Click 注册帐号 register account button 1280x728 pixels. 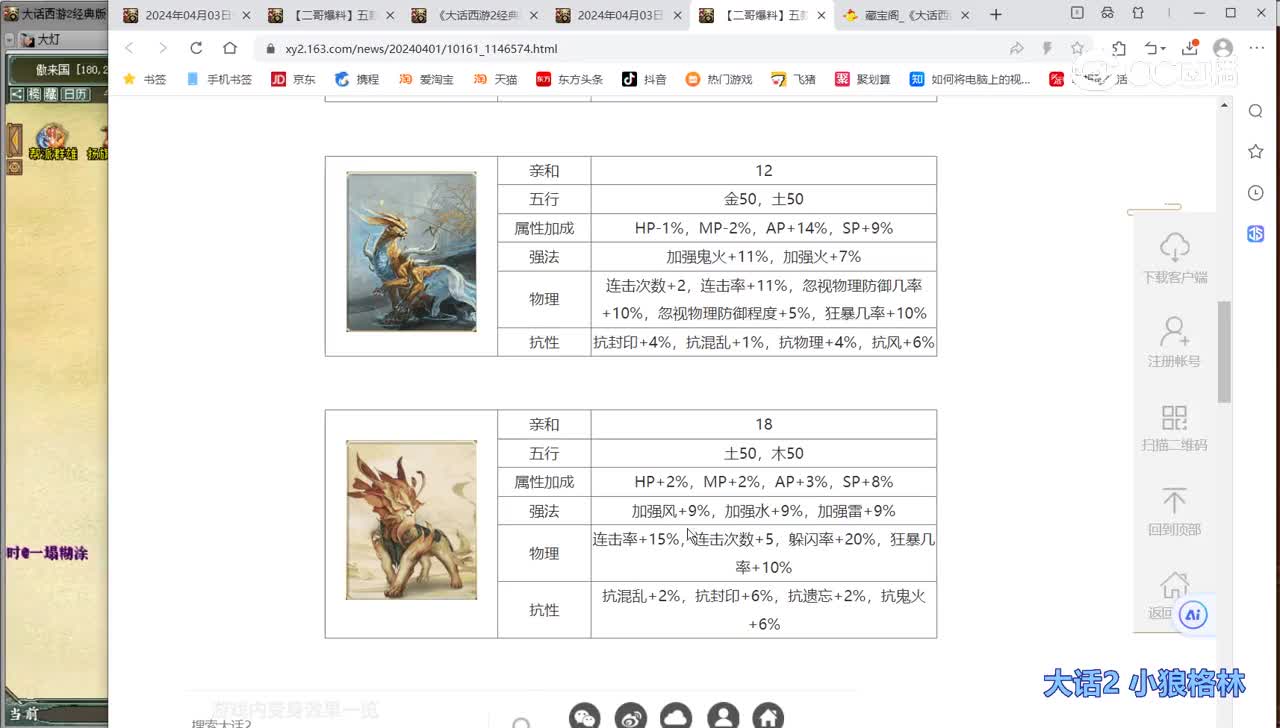click(x=1174, y=342)
